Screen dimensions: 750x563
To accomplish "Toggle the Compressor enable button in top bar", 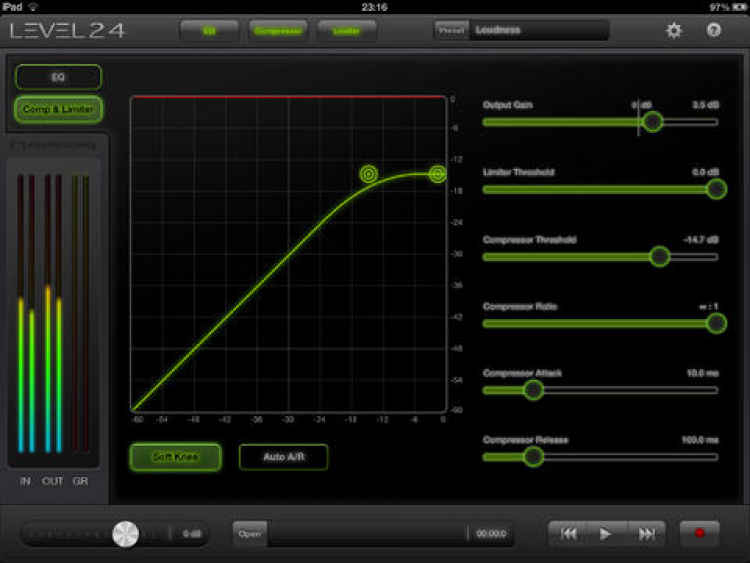I will click(278, 31).
